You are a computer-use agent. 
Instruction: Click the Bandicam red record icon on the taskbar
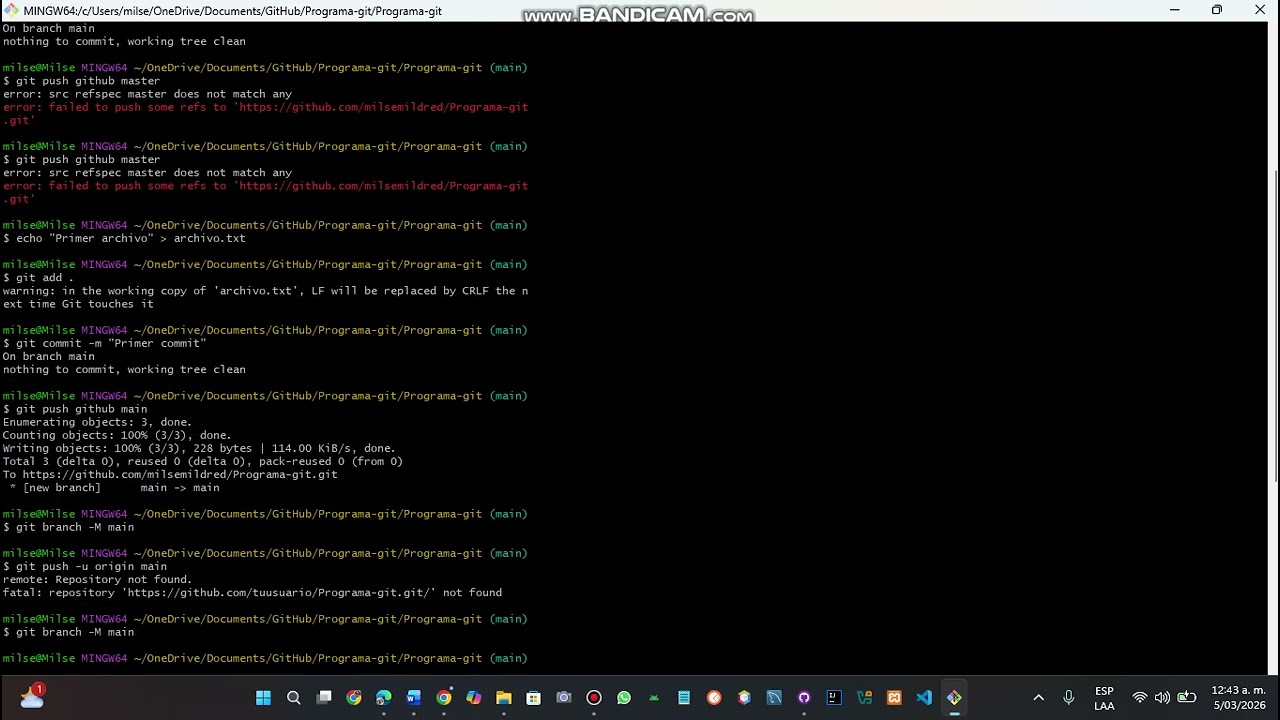(594, 698)
